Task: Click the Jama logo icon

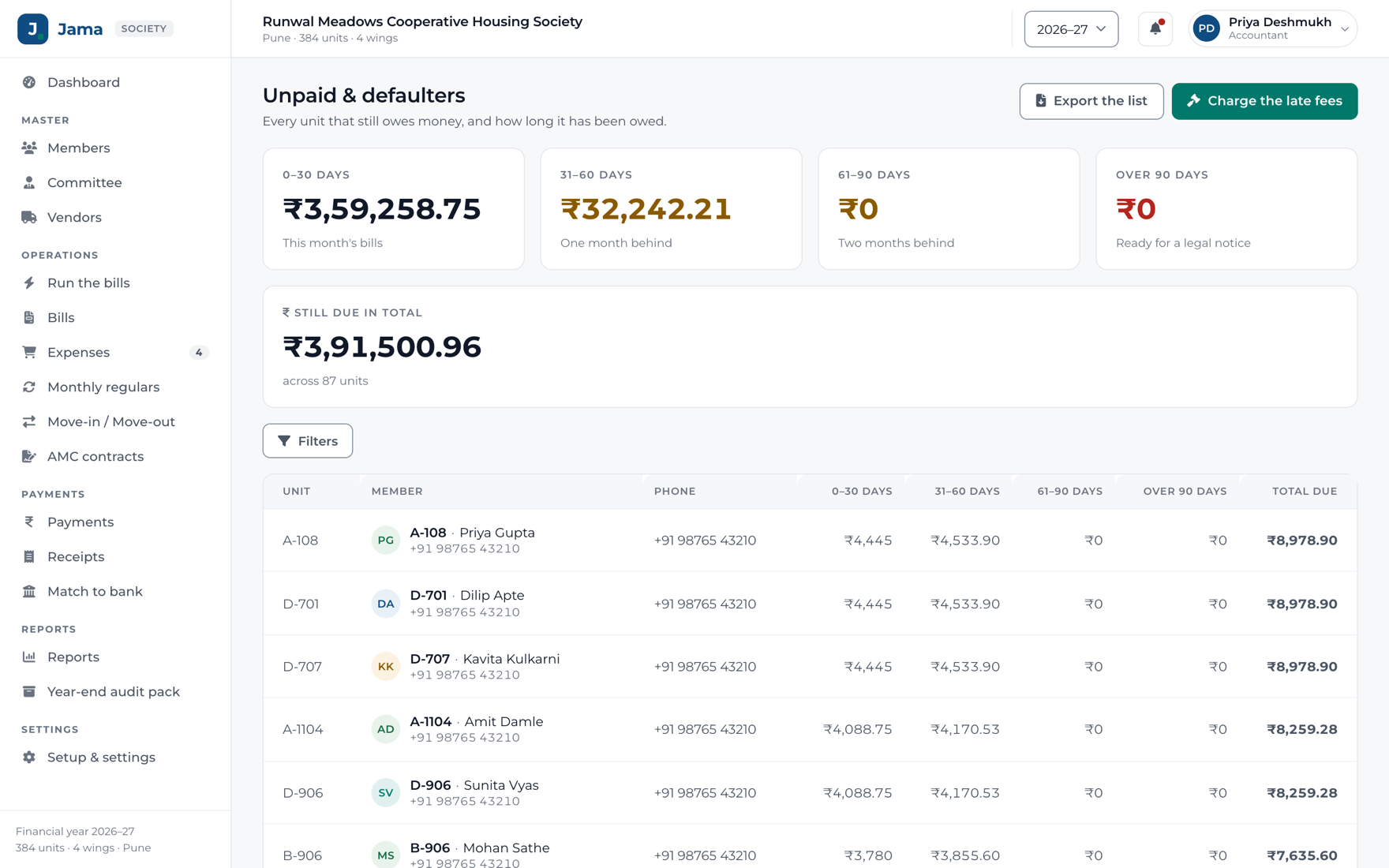Action: click(x=32, y=29)
